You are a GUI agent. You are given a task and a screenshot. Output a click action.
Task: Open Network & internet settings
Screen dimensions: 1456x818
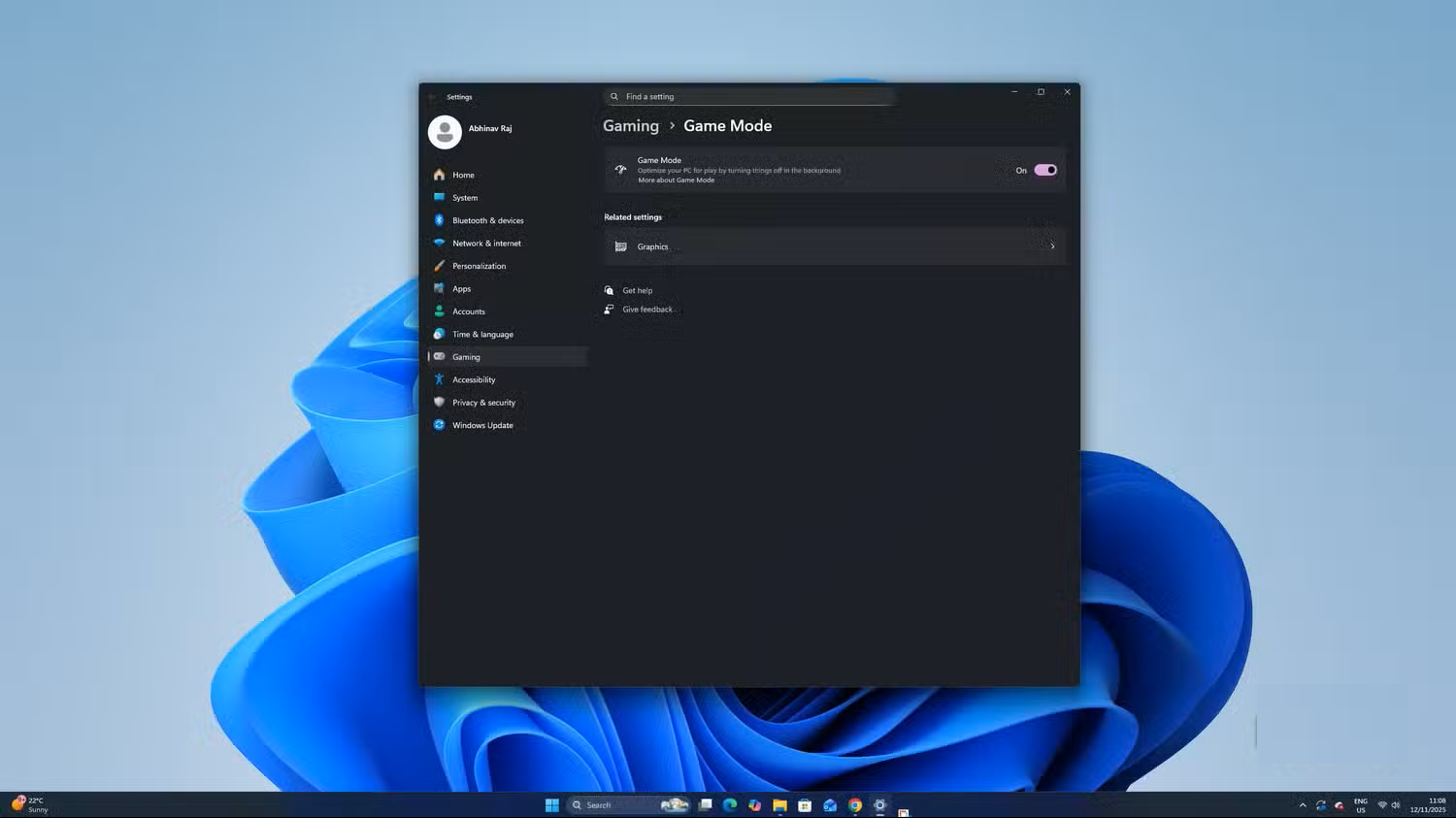pos(486,244)
